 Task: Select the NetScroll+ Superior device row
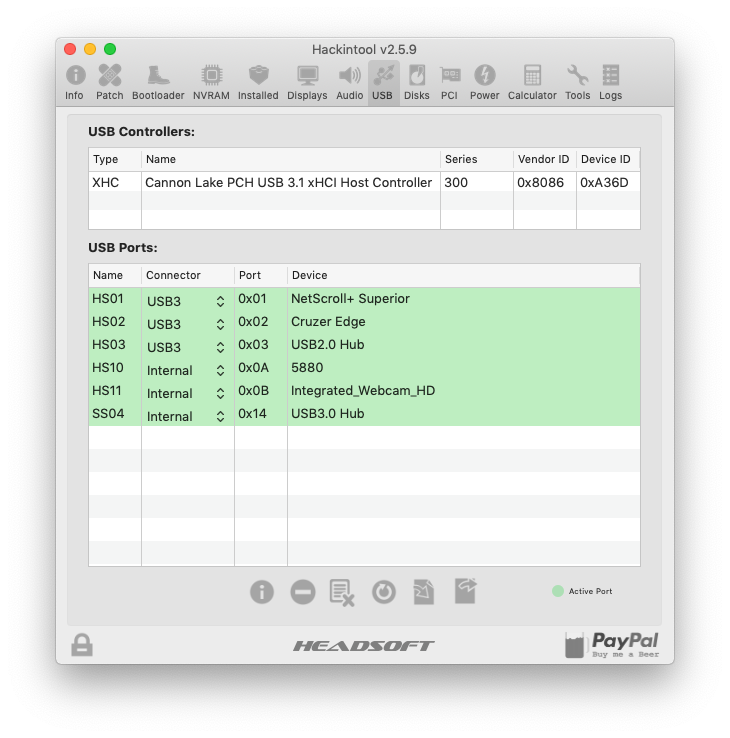pyautogui.click(x=364, y=299)
